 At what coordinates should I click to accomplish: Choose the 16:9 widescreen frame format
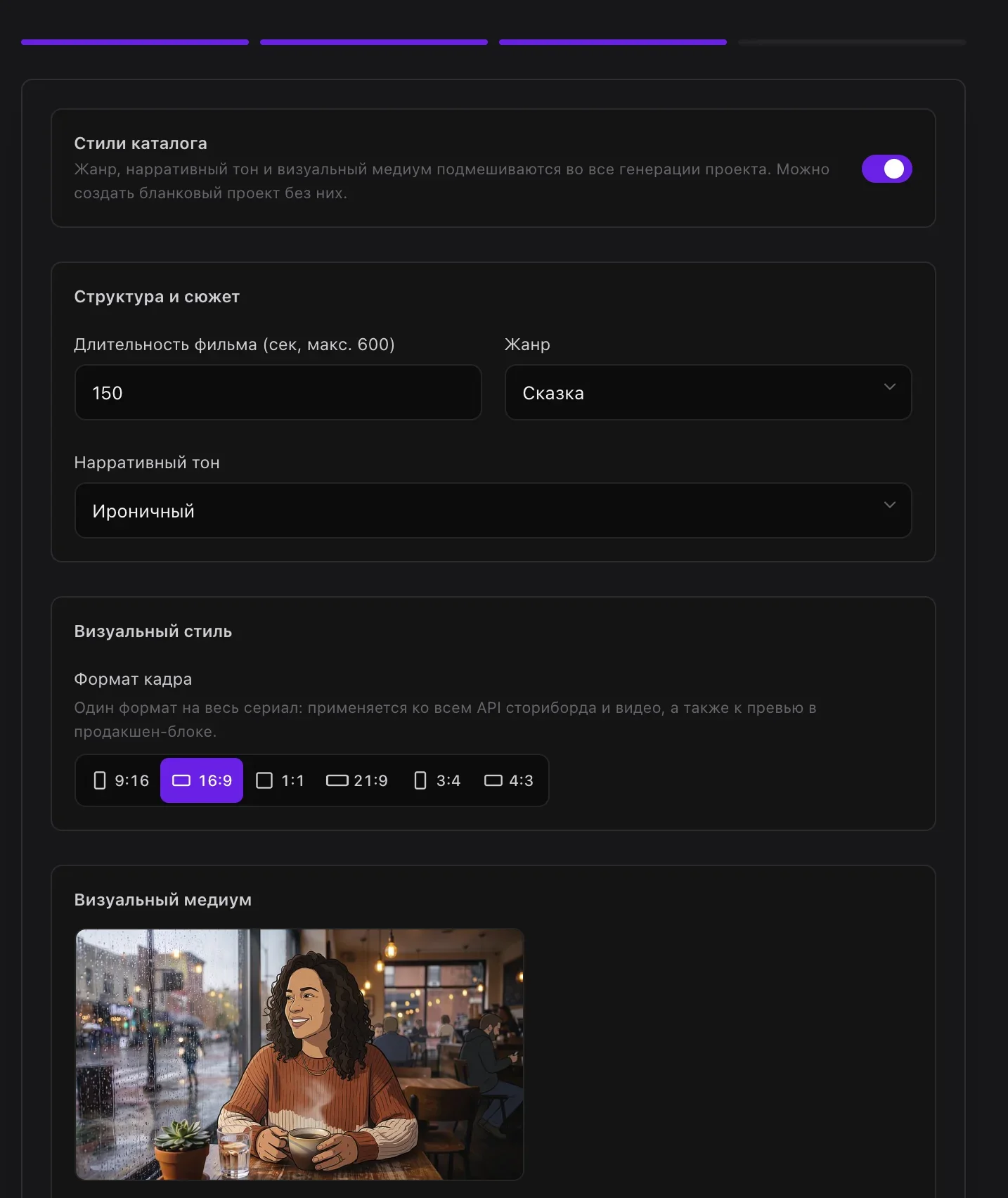(x=202, y=780)
